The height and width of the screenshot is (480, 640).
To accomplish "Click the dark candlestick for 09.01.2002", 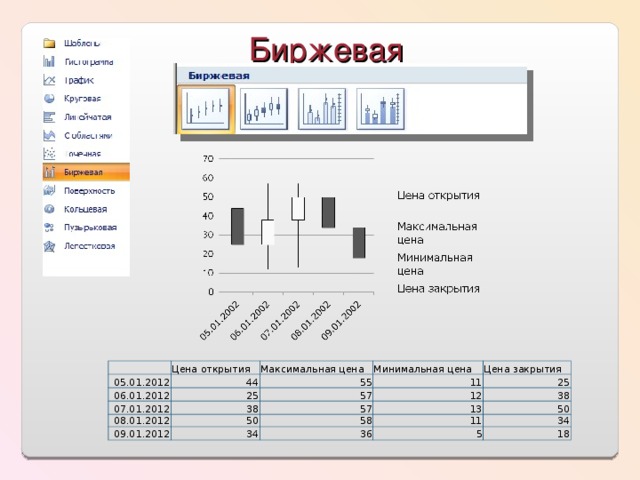I will coord(359,242).
